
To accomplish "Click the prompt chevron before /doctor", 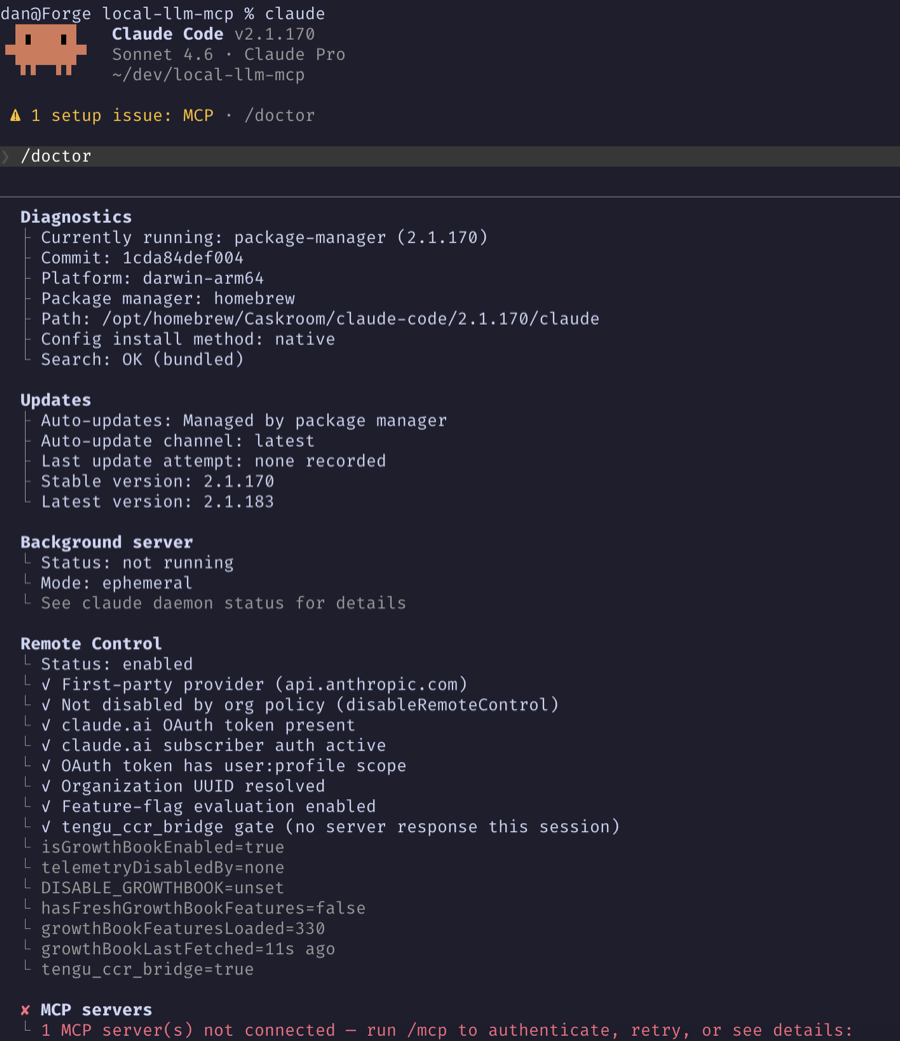I will [x=6, y=156].
